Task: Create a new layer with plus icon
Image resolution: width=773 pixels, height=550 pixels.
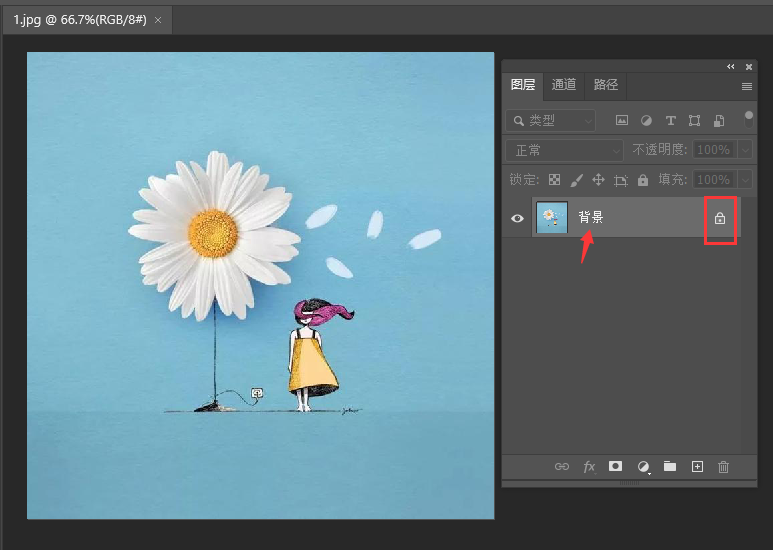Action: (x=698, y=466)
